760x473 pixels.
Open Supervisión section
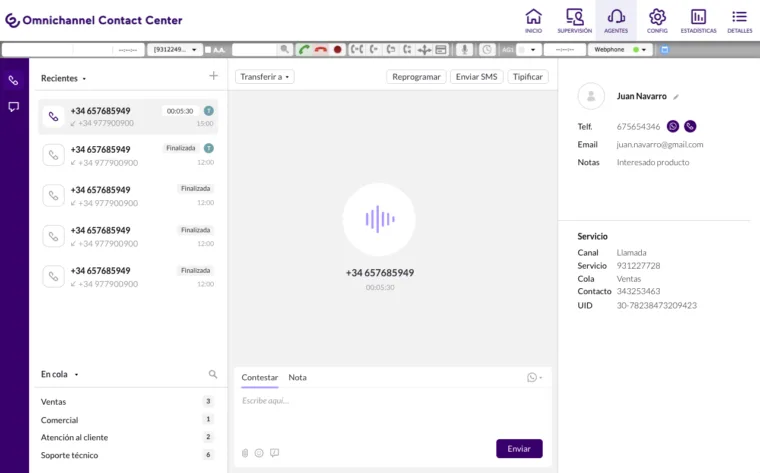tap(574, 20)
